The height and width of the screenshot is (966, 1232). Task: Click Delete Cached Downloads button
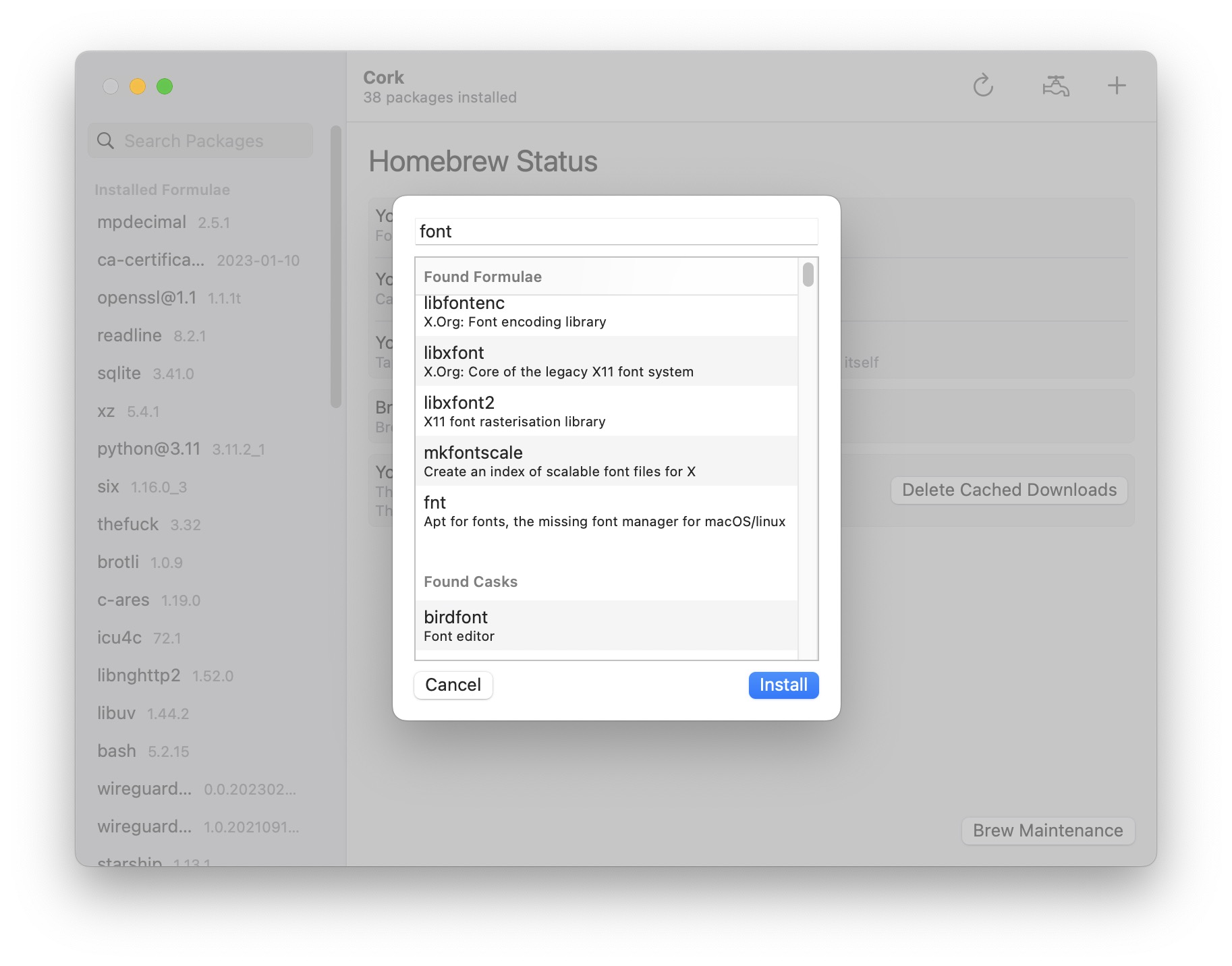click(x=1009, y=490)
